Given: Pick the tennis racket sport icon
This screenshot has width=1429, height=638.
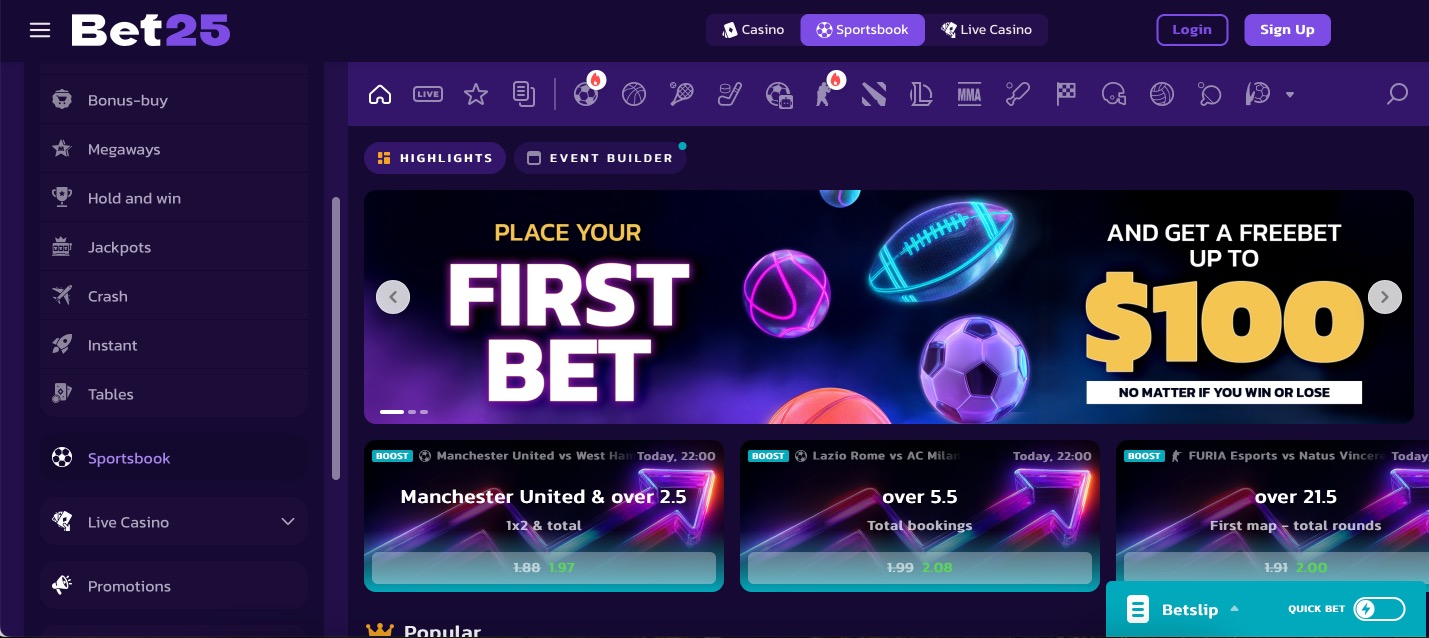Looking at the screenshot, I should [682, 94].
